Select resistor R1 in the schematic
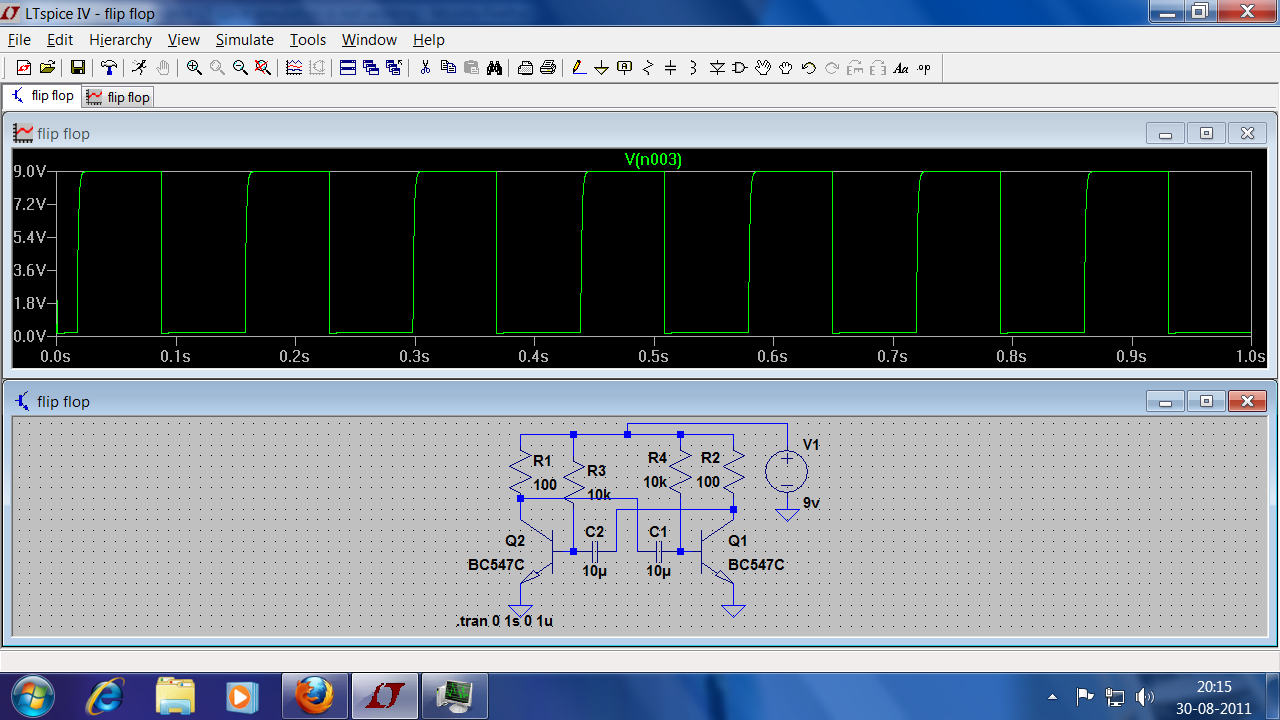This screenshot has height=720, width=1280. pos(520,470)
